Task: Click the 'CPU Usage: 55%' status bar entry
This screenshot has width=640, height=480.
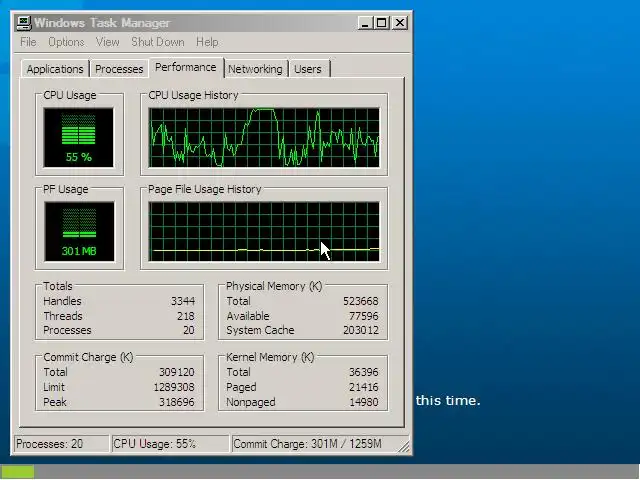Action: (170, 444)
